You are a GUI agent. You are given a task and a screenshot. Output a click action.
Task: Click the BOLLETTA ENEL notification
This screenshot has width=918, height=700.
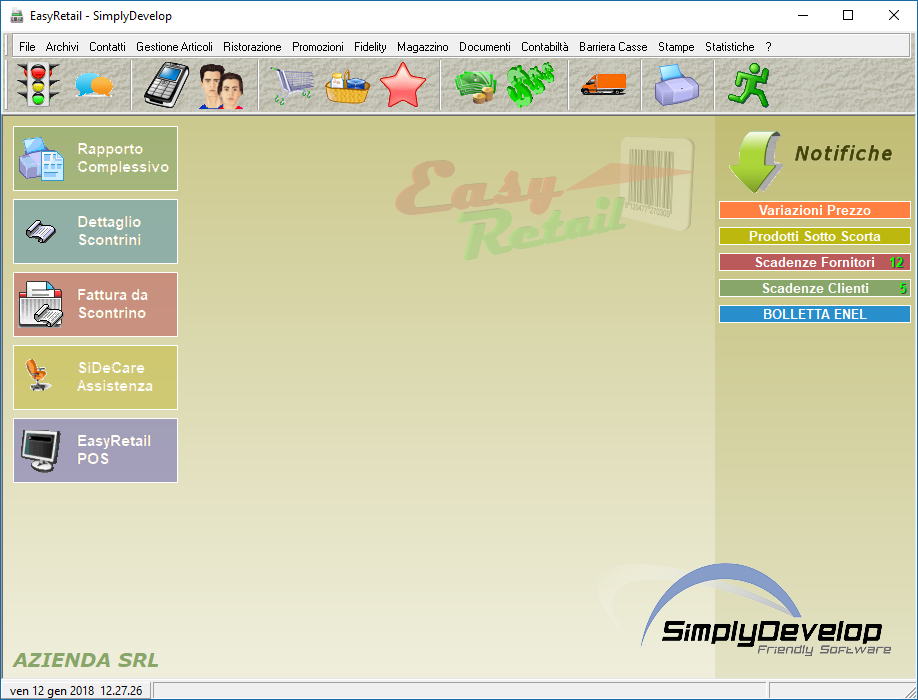(814, 314)
